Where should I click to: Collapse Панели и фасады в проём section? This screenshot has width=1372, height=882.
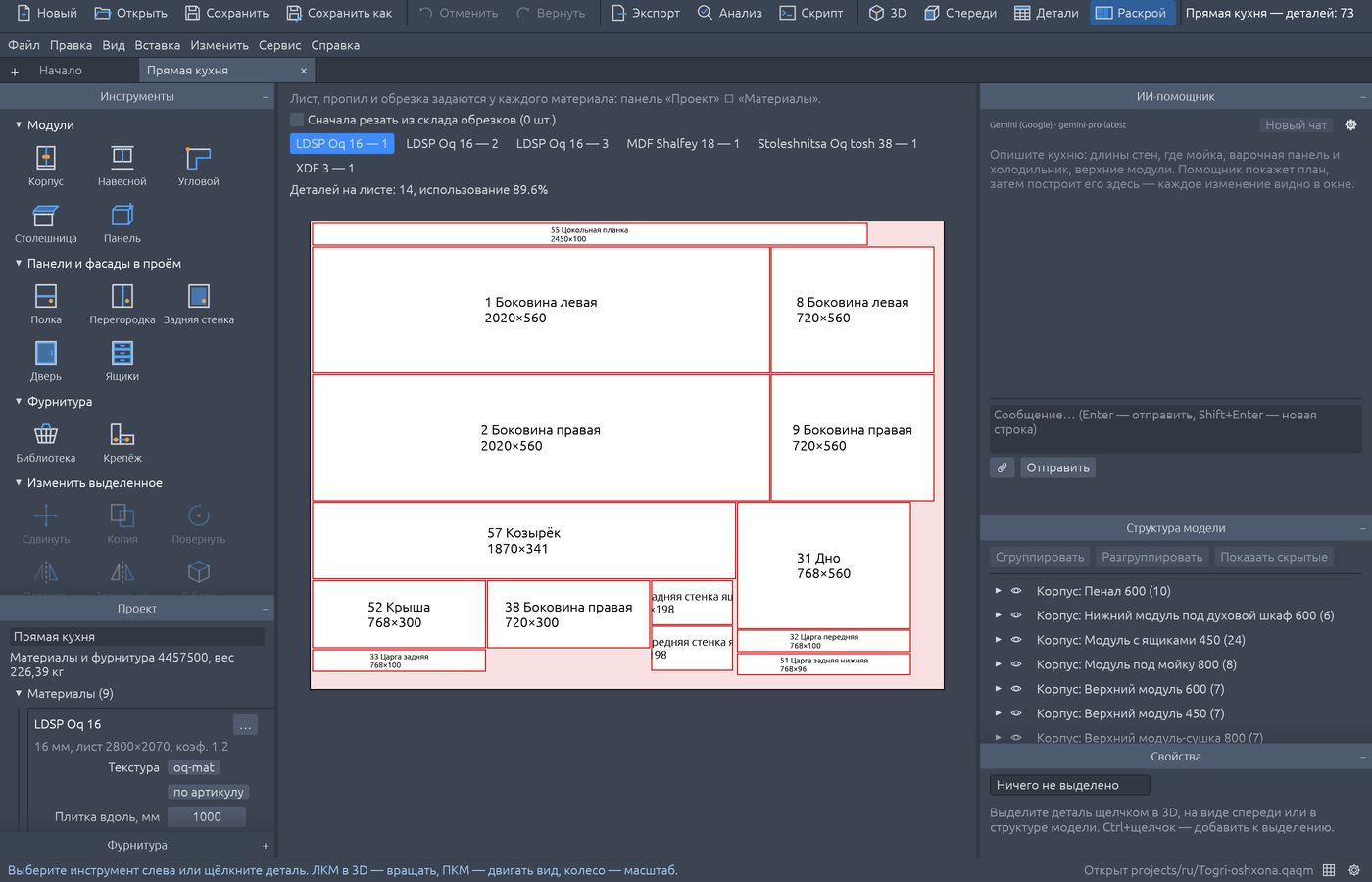(19, 264)
